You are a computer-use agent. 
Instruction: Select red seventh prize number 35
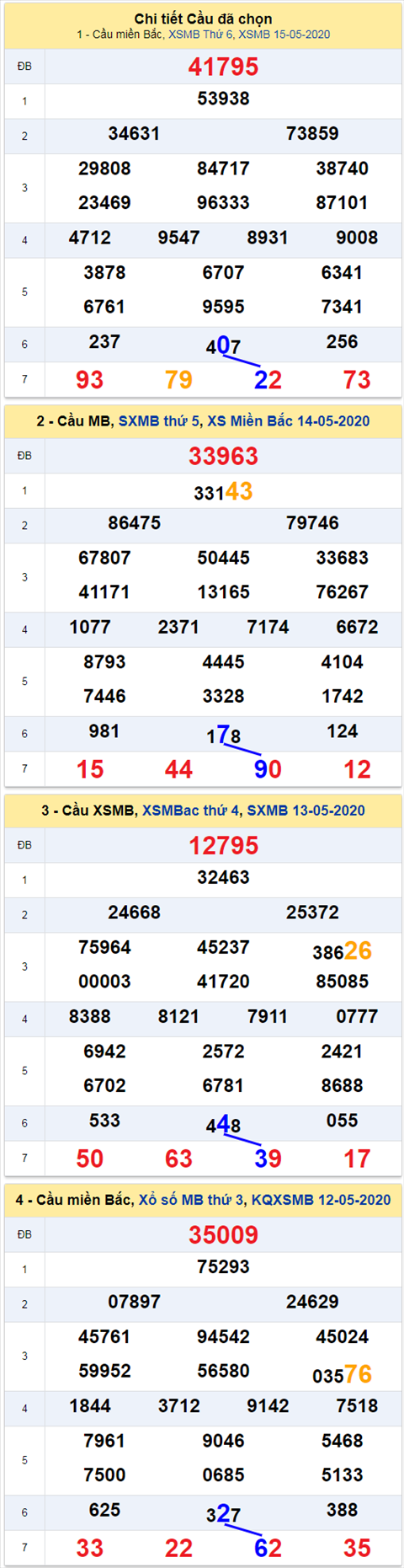[357, 1548]
